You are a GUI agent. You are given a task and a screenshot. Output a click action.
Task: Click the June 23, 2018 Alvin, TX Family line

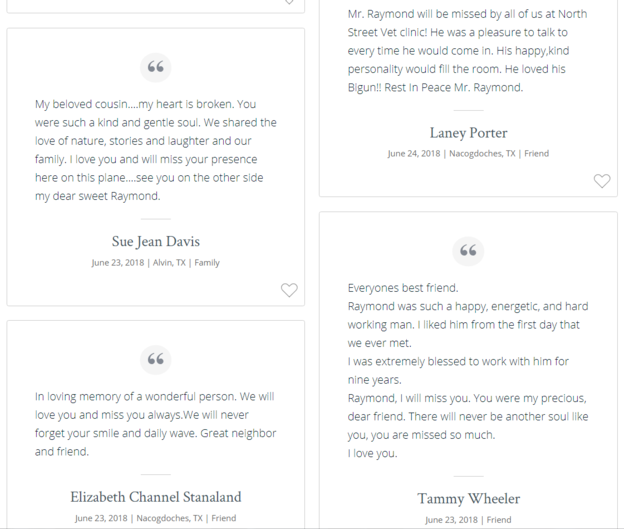tap(156, 263)
